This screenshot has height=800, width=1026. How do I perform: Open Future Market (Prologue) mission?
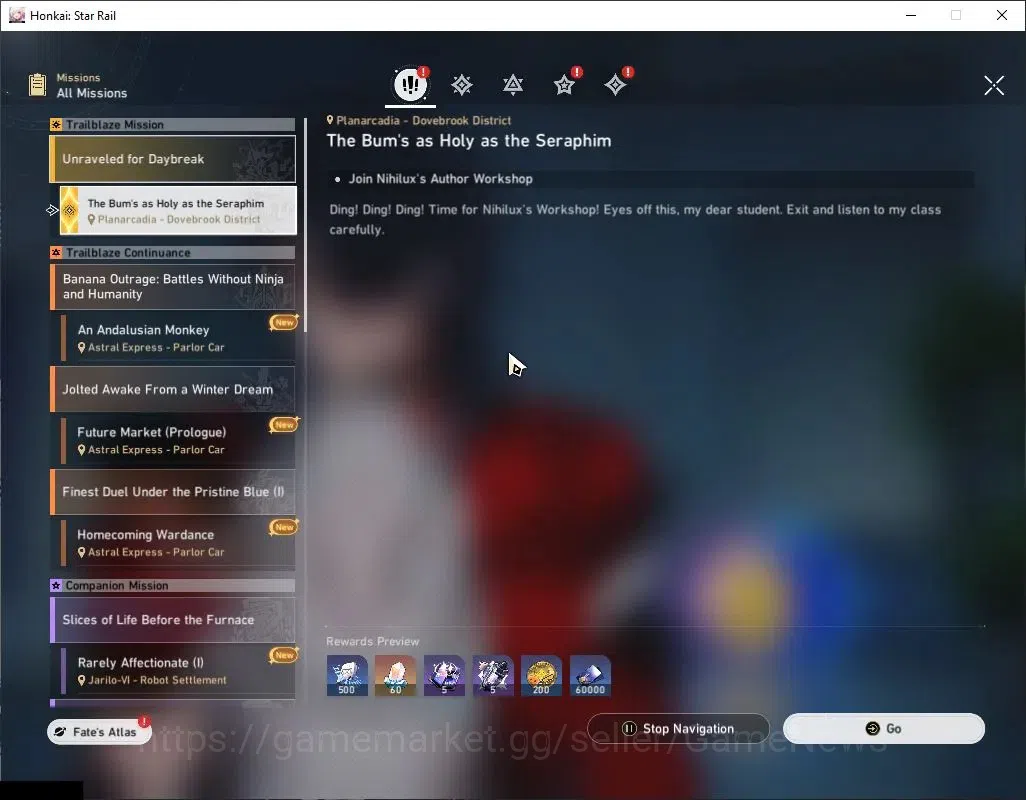[x=178, y=440]
